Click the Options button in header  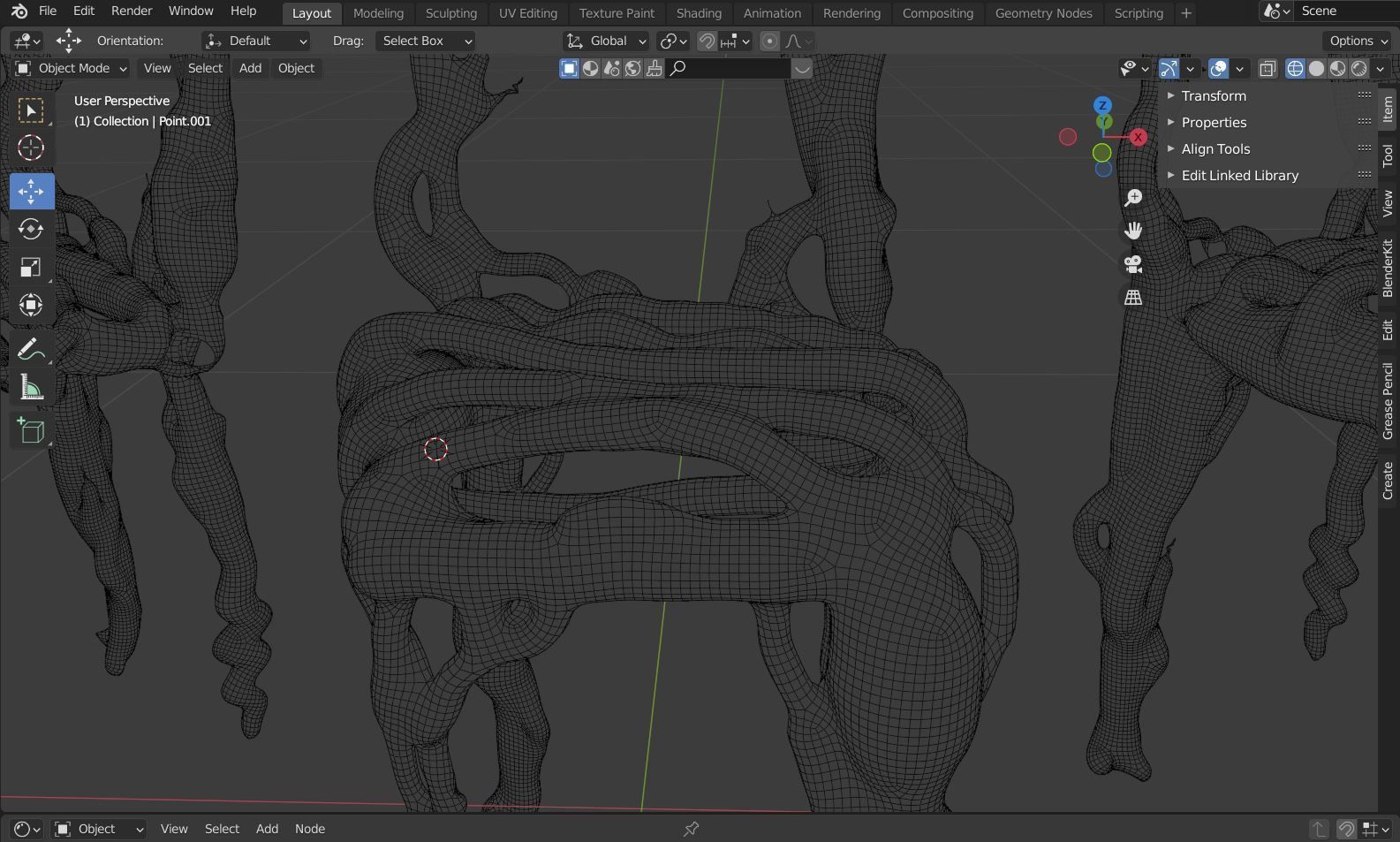(1358, 41)
